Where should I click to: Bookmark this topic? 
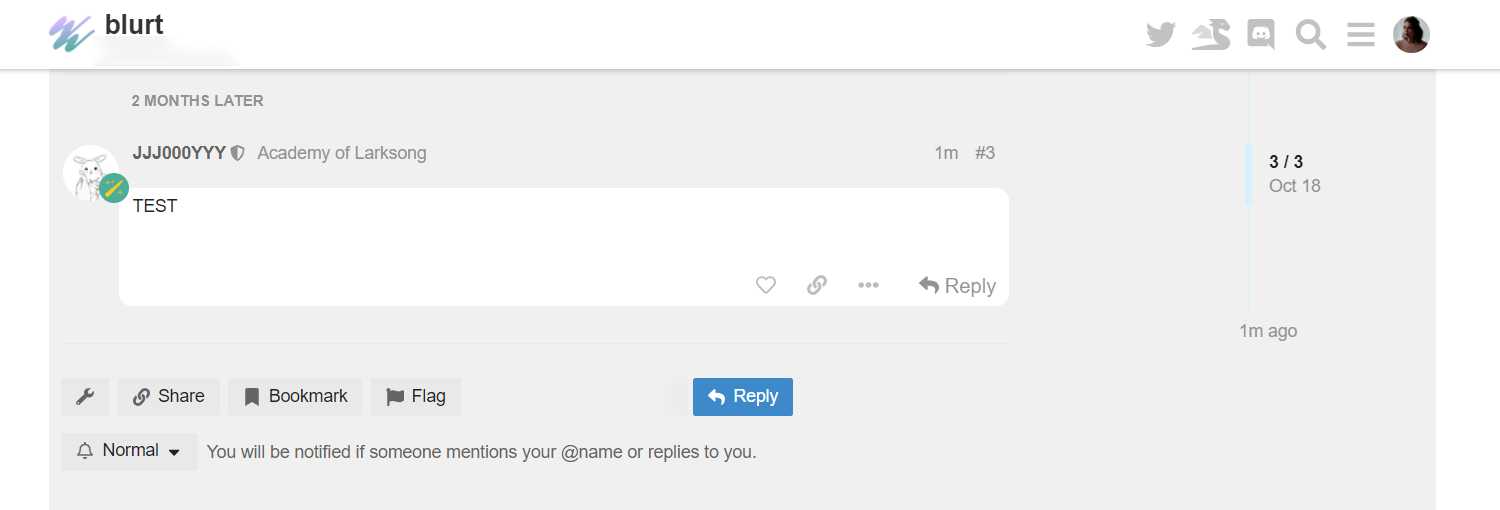coord(296,397)
